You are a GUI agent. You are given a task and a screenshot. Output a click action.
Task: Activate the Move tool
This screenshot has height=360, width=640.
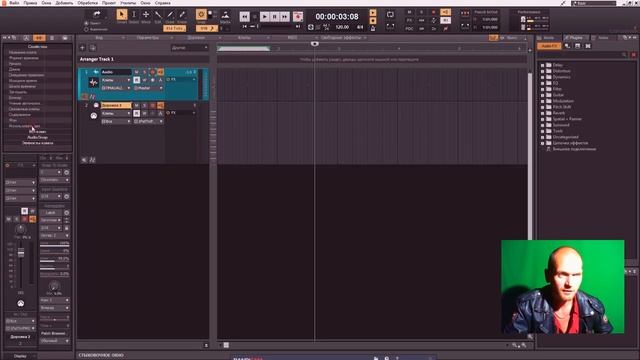146,15
